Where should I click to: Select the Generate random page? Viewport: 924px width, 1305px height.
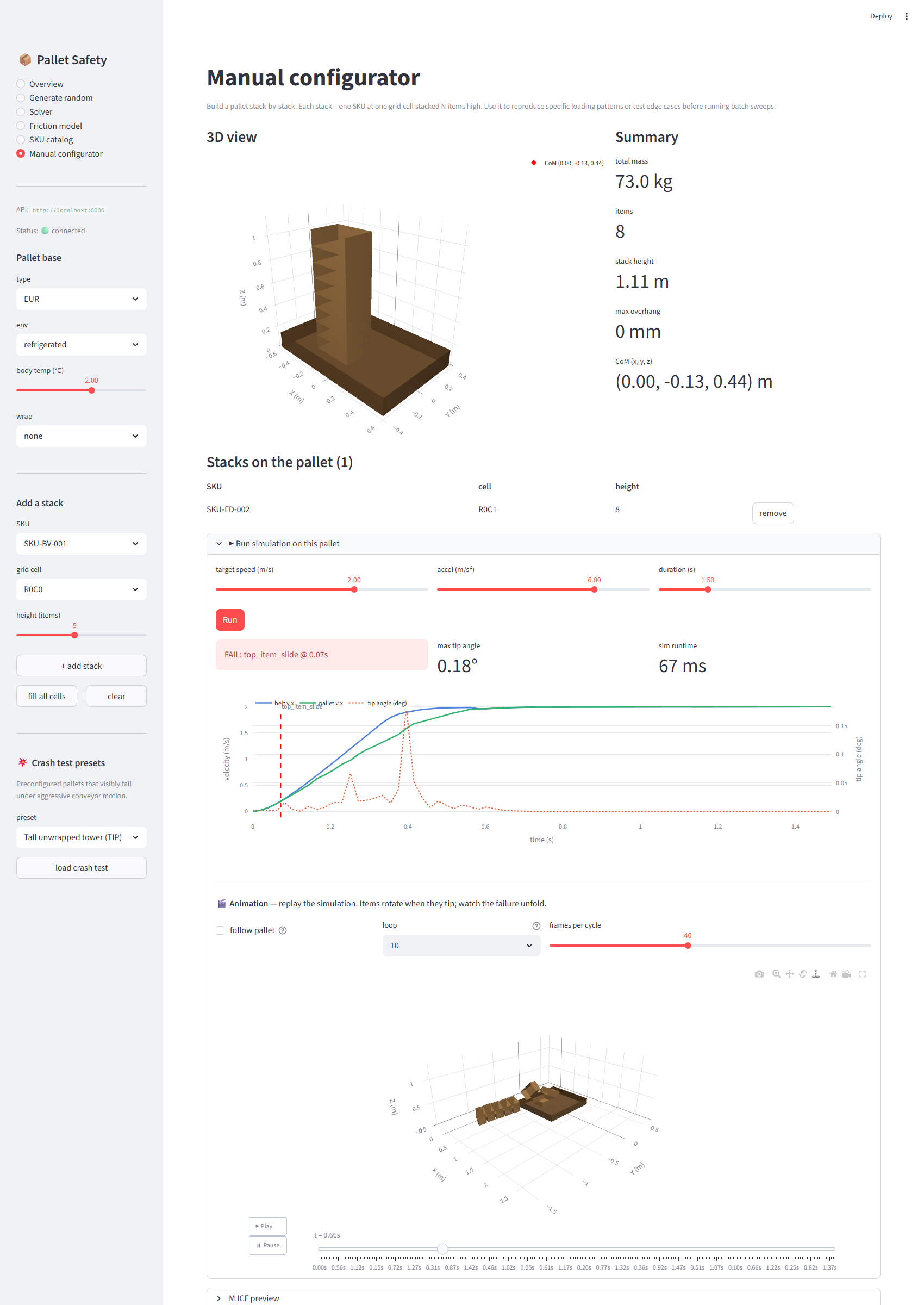pyautogui.click(x=54, y=97)
